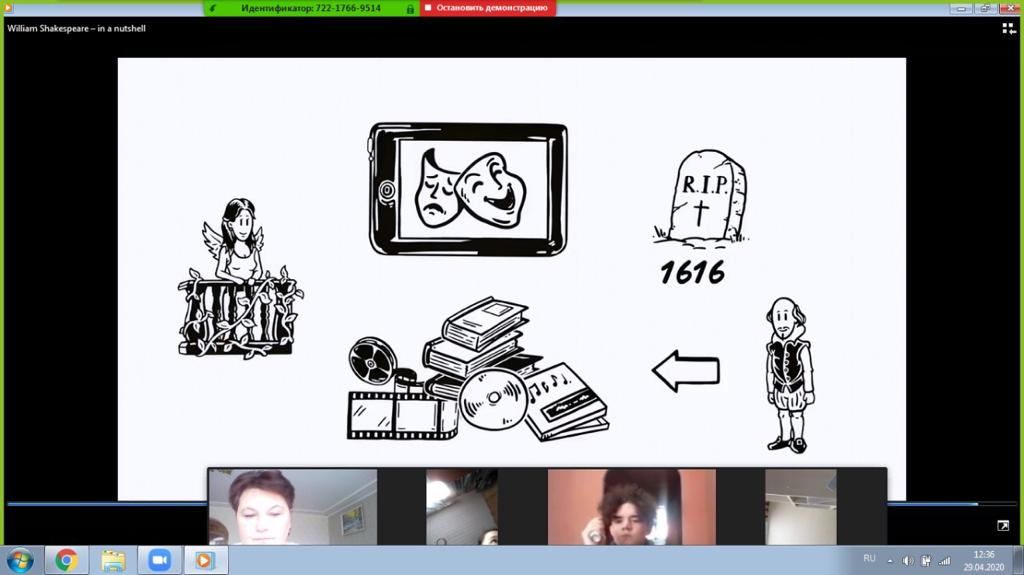This screenshot has height=575, width=1024.
Task: Click the connection icon left of meeting ID
Action: point(214,8)
